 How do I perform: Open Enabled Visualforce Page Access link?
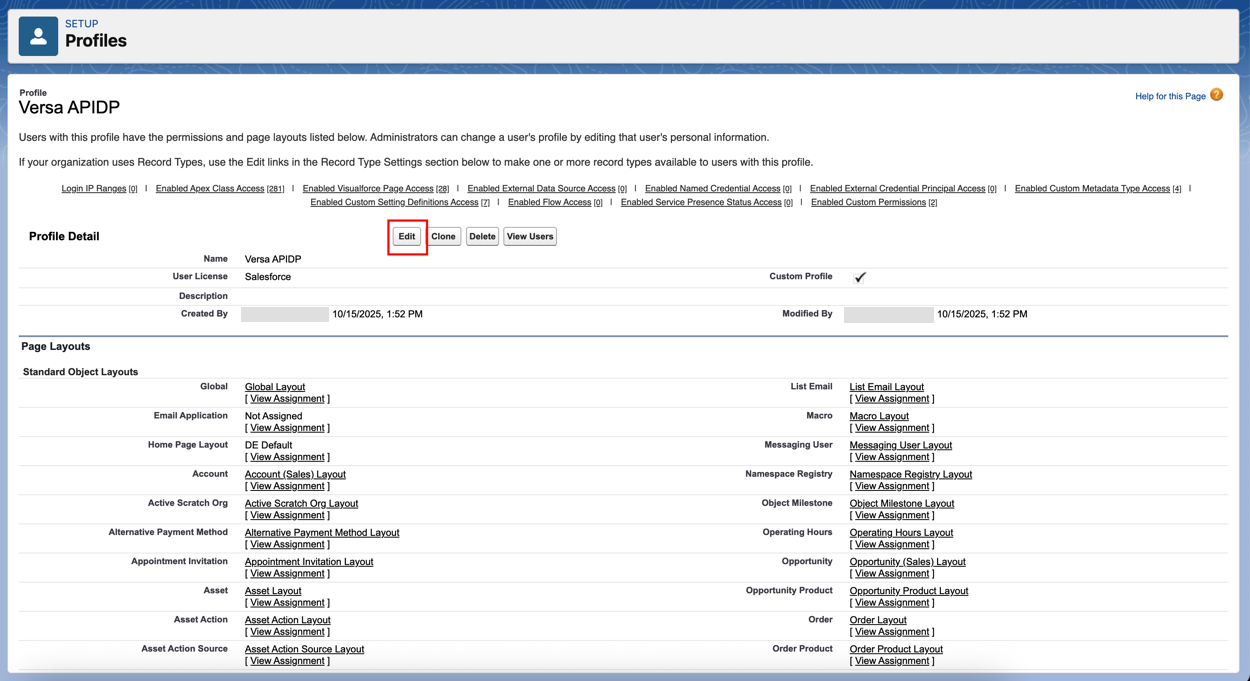click(367, 189)
